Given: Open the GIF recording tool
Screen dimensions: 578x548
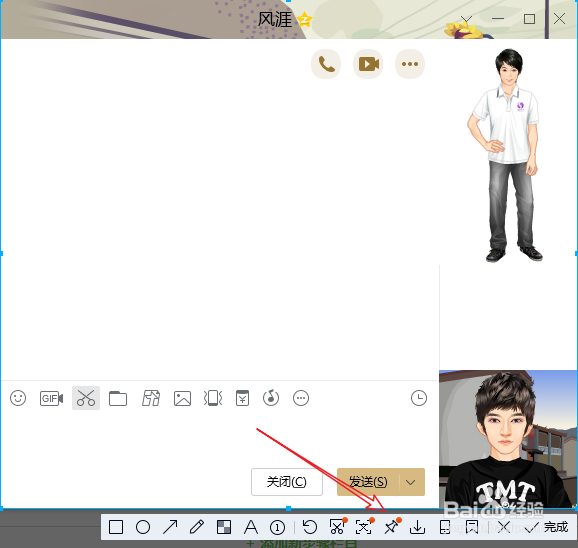Looking at the screenshot, I should (x=51, y=398).
